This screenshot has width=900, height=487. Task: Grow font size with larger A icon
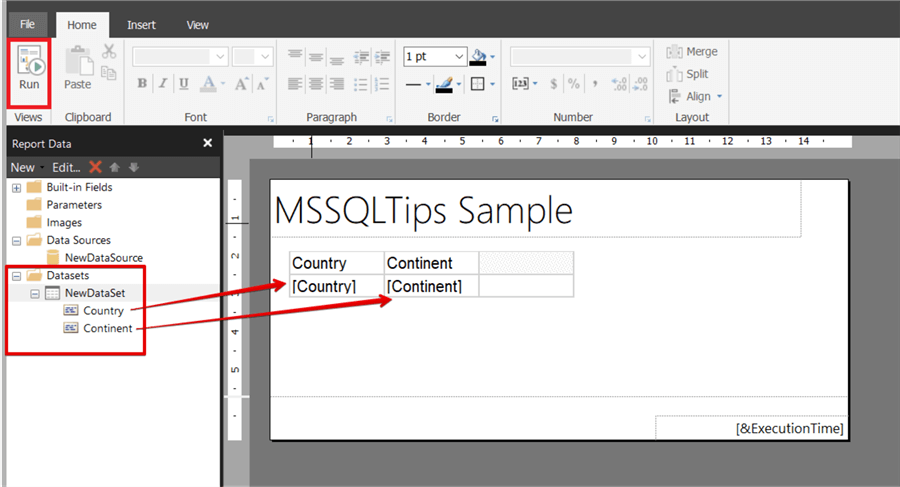click(x=241, y=84)
